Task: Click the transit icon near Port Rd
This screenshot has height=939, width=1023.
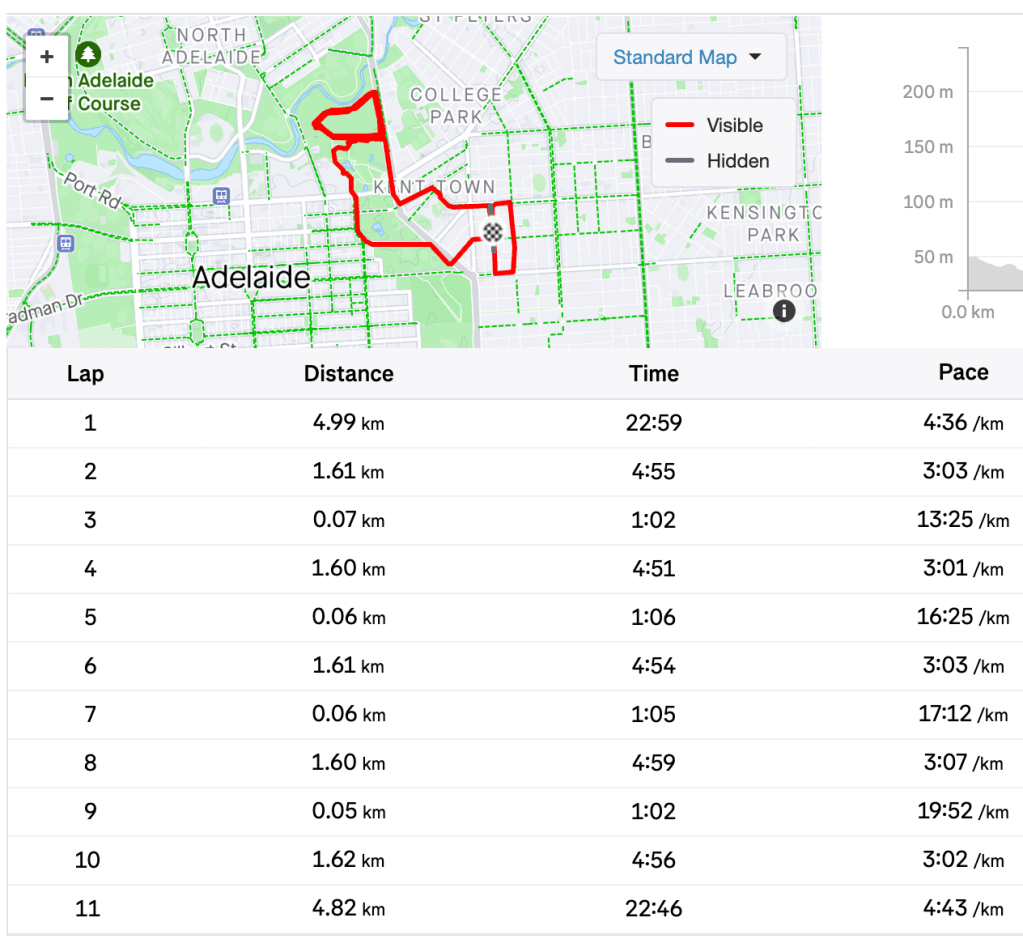Action: [x=221, y=197]
